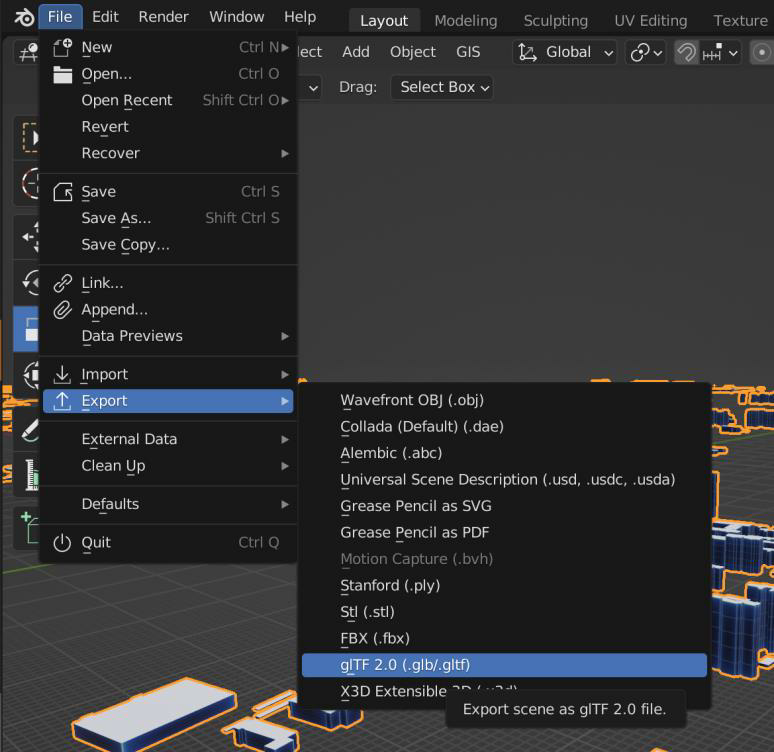Click the Save icon in File menu
This screenshot has width=774, height=752.
click(x=63, y=192)
